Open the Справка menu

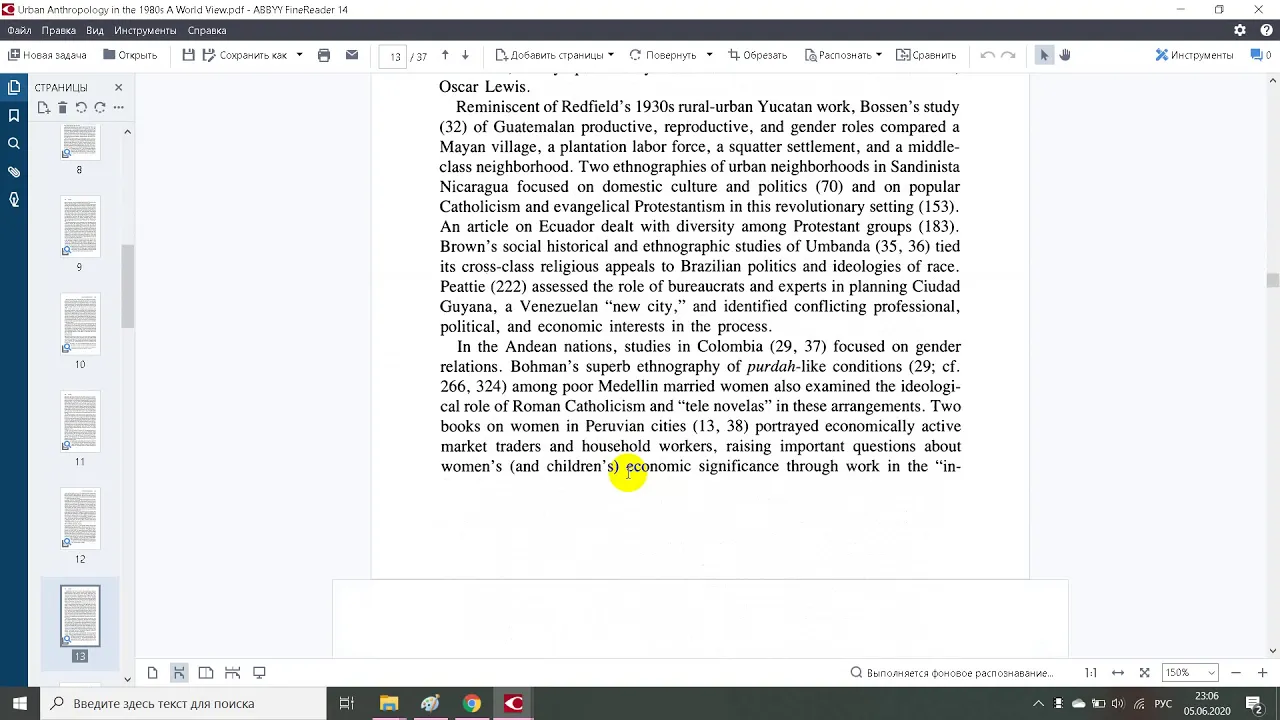coord(207,31)
